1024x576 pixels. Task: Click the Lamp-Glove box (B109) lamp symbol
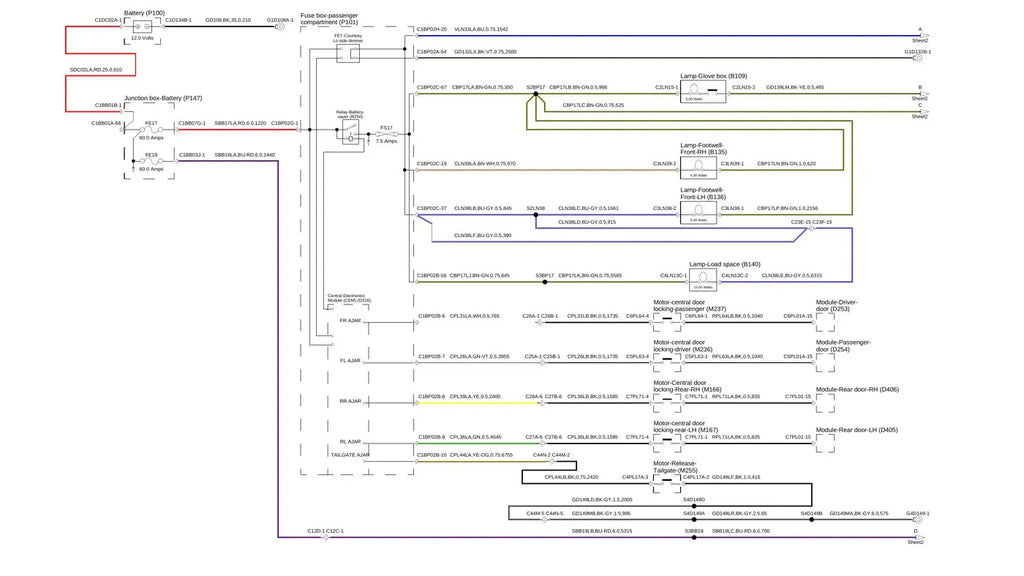click(703, 91)
